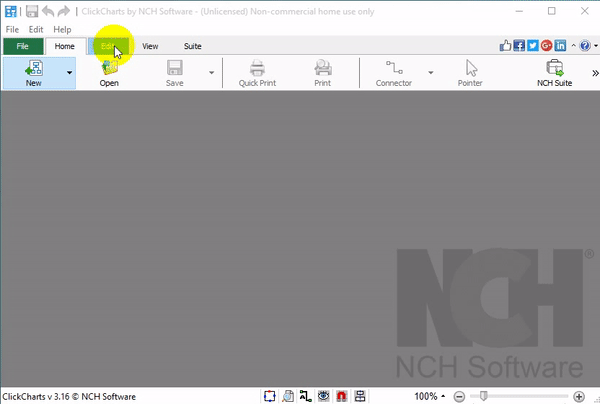The height and width of the screenshot is (404, 600).
Task: Click the undo arrow in title bar
Action: (48, 11)
